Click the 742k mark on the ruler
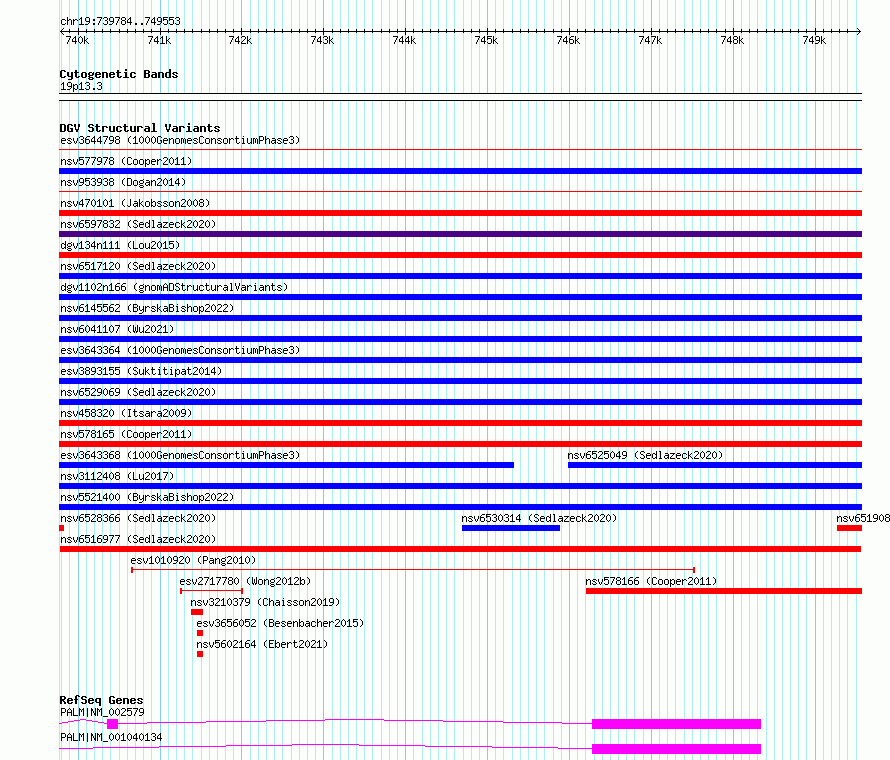Viewport: 890px width, 760px height. click(241, 40)
